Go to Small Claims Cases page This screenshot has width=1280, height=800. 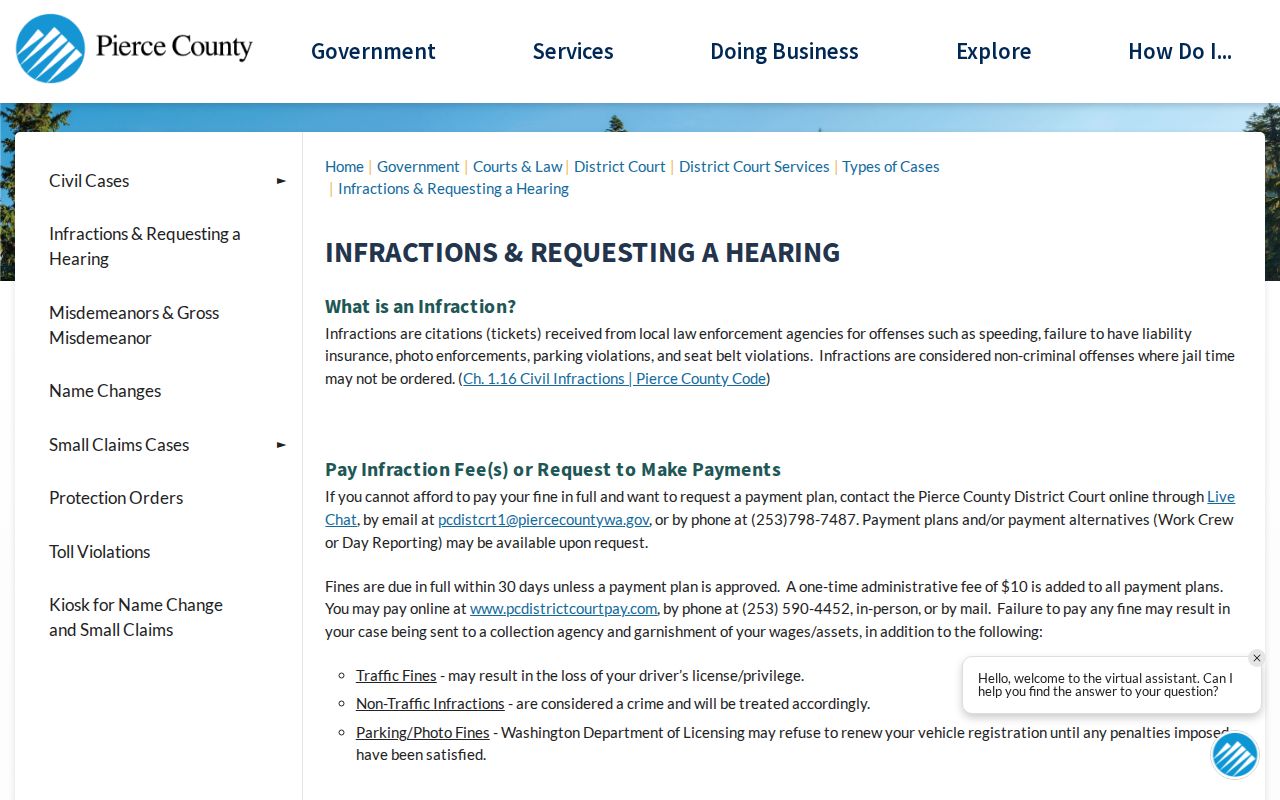coord(119,445)
